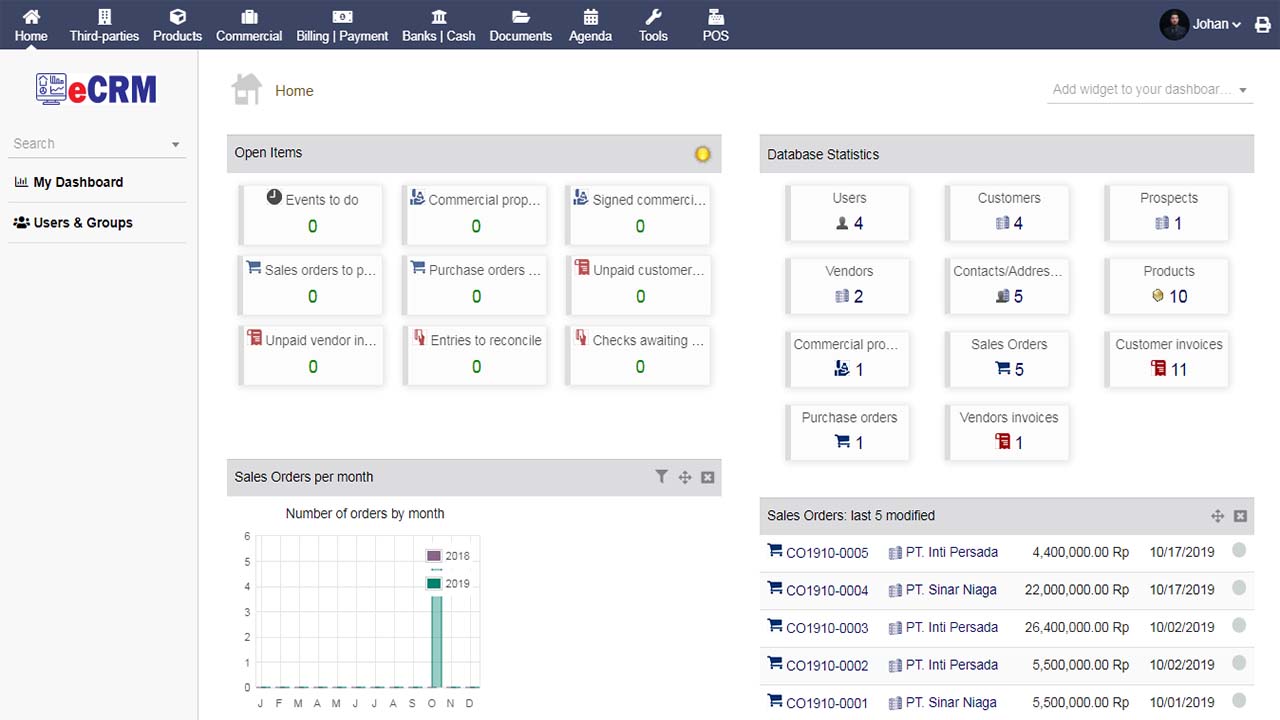Open the filter icon on Sales Orders chart
Screen dimensions: 1280x720
click(661, 477)
